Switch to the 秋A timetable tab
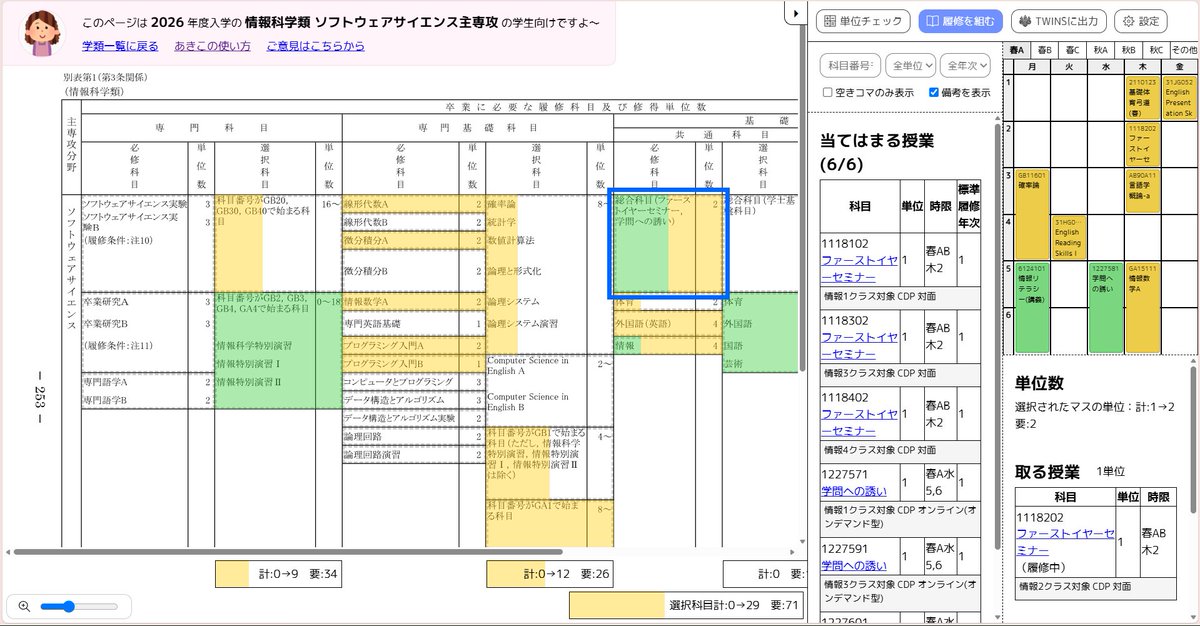The image size is (1200, 626). point(1102,49)
